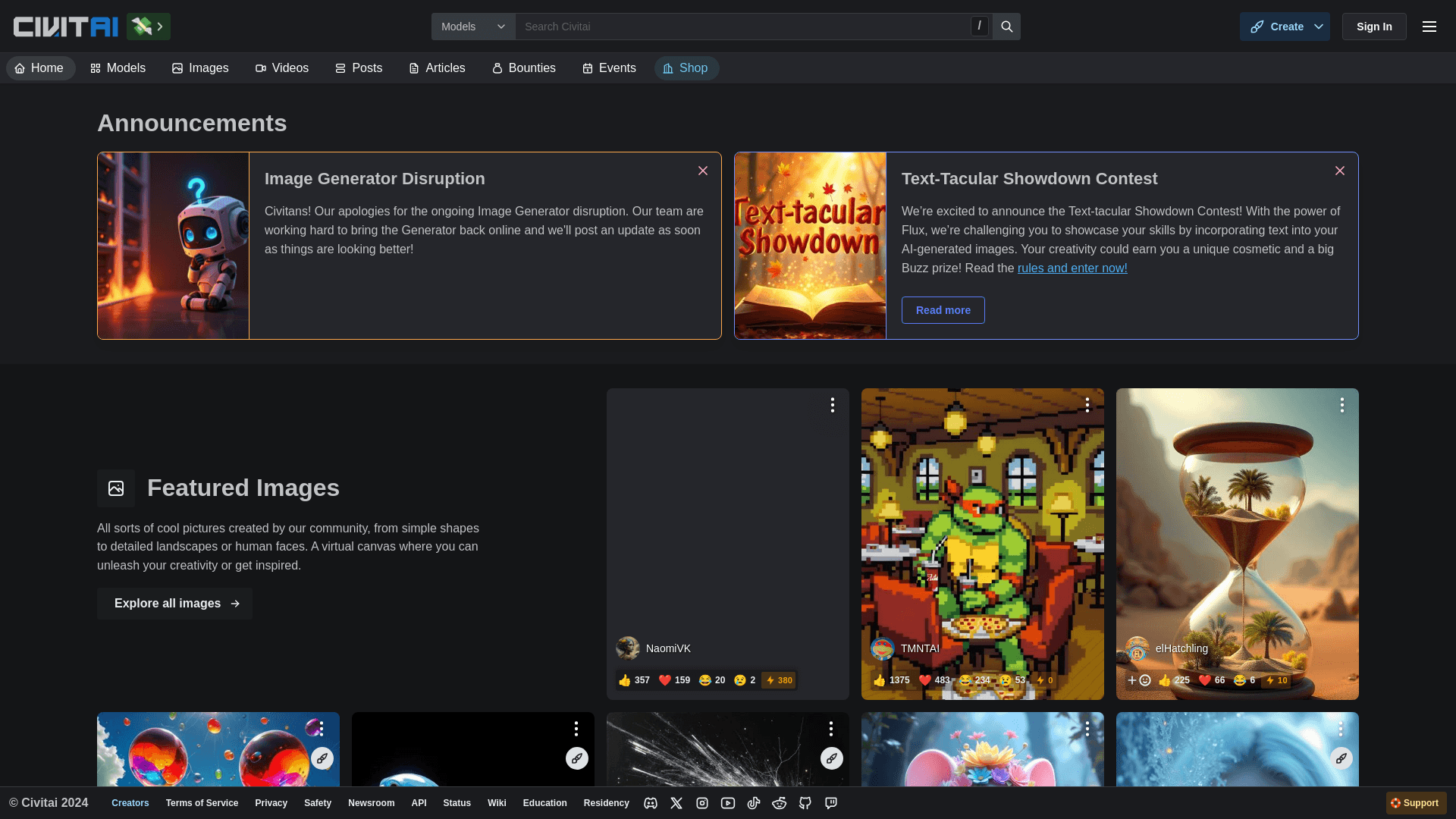Toggle the thumbs-up reaction on NaomiVK's image

(x=635, y=680)
